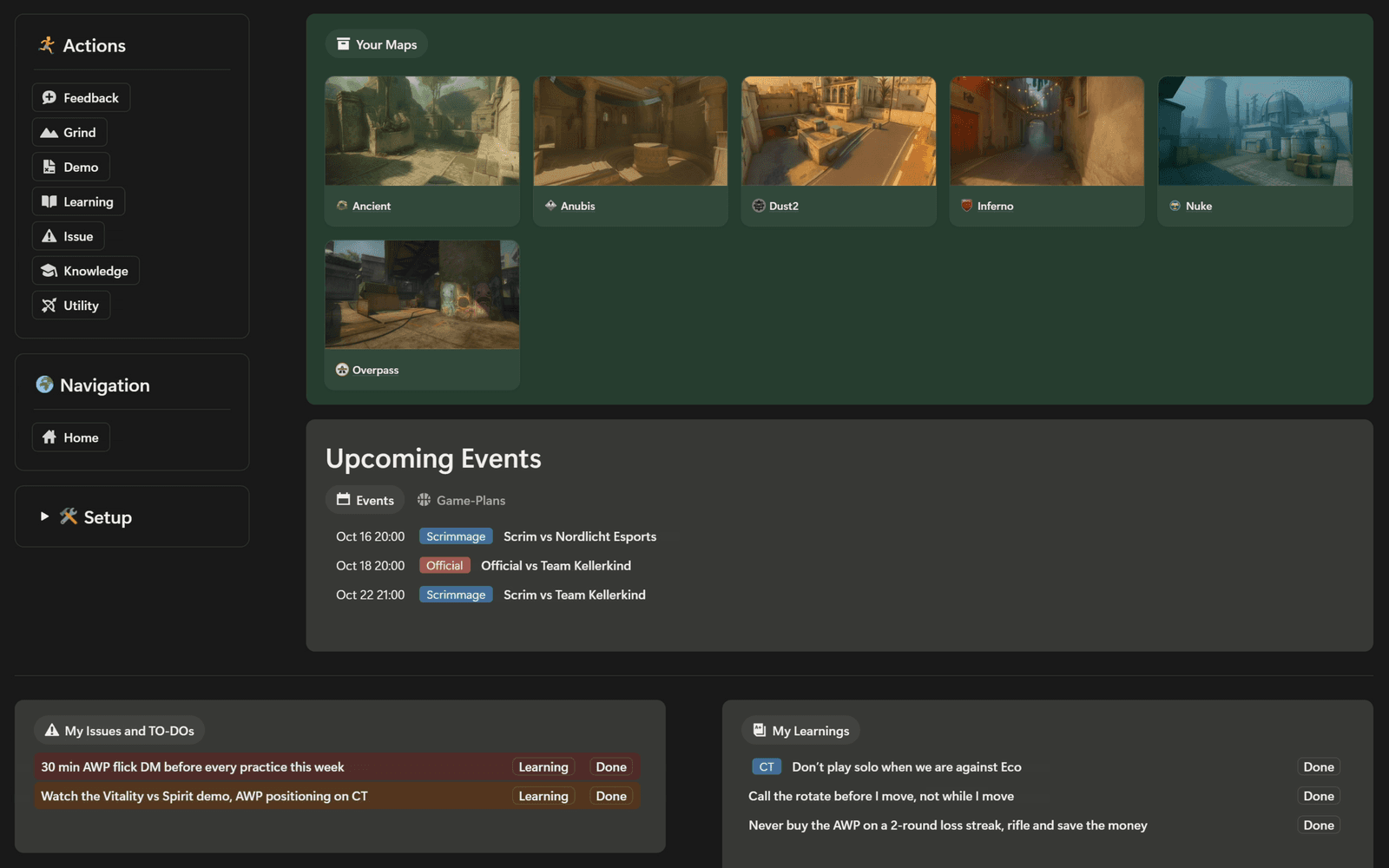Click the Setup hammer and wrench icon
Image resolution: width=1389 pixels, height=868 pixels.
pos(69,516)
